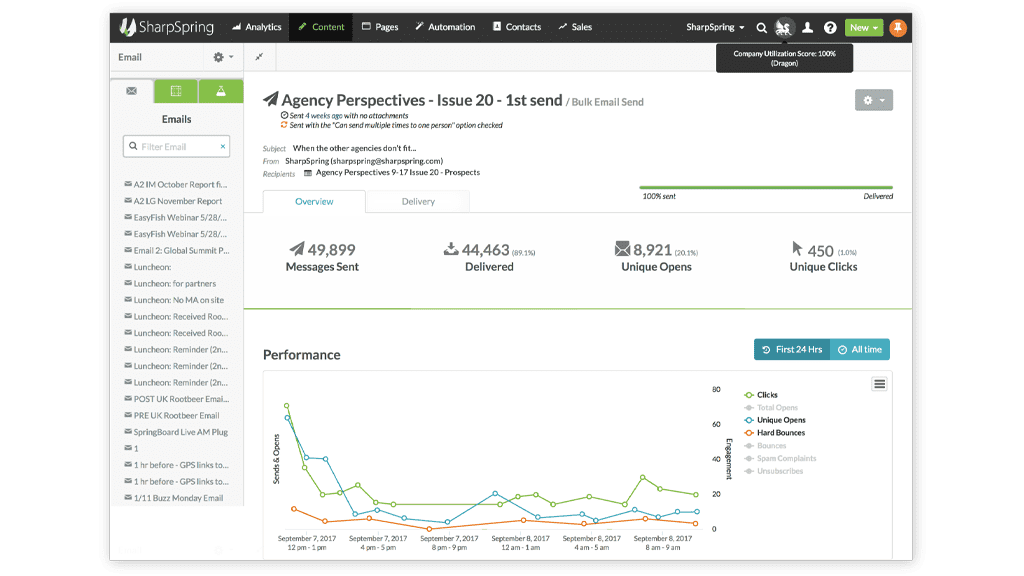This screenshot has height=576, width=1024.
Task: Open the email options gear dropdown button
Action: pos(874,100)
